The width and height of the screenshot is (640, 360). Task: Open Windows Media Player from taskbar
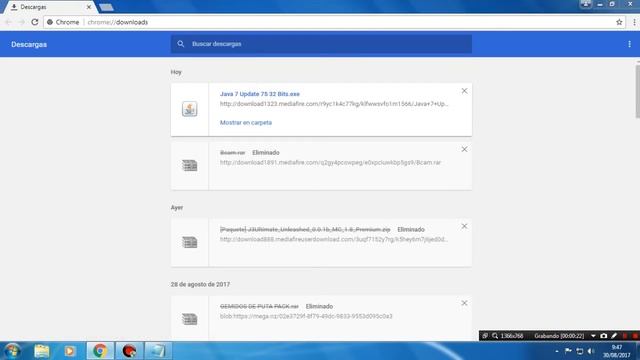[69, 351]
